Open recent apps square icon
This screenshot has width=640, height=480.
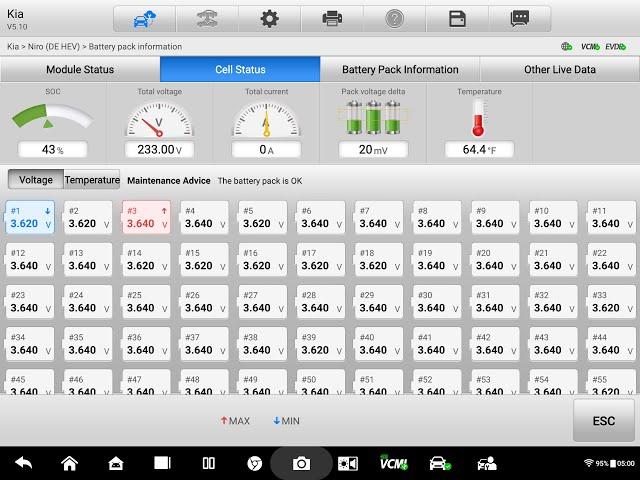coord(162,463)
